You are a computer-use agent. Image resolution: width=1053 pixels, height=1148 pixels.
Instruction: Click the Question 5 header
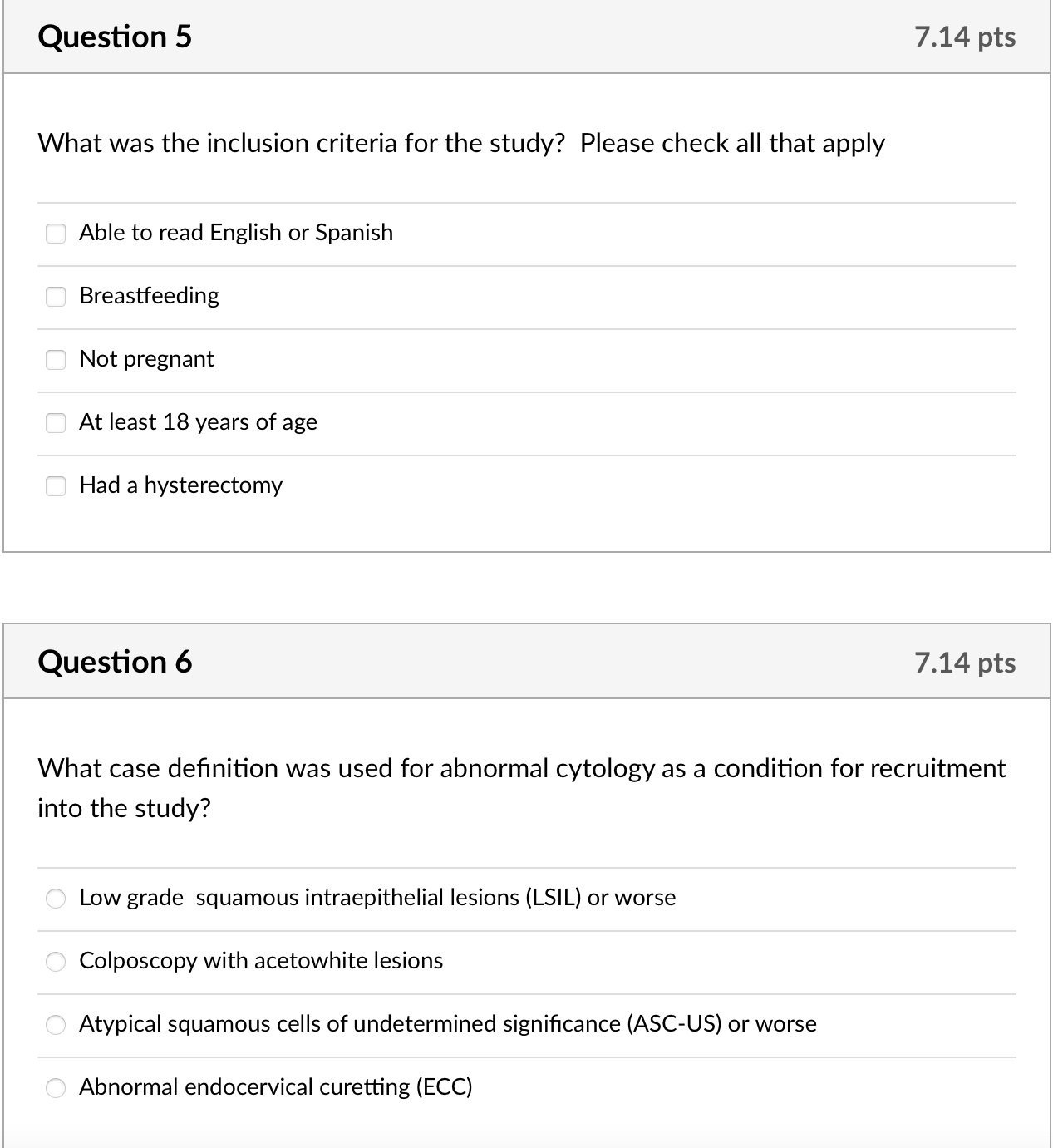[x=115, y=36]
